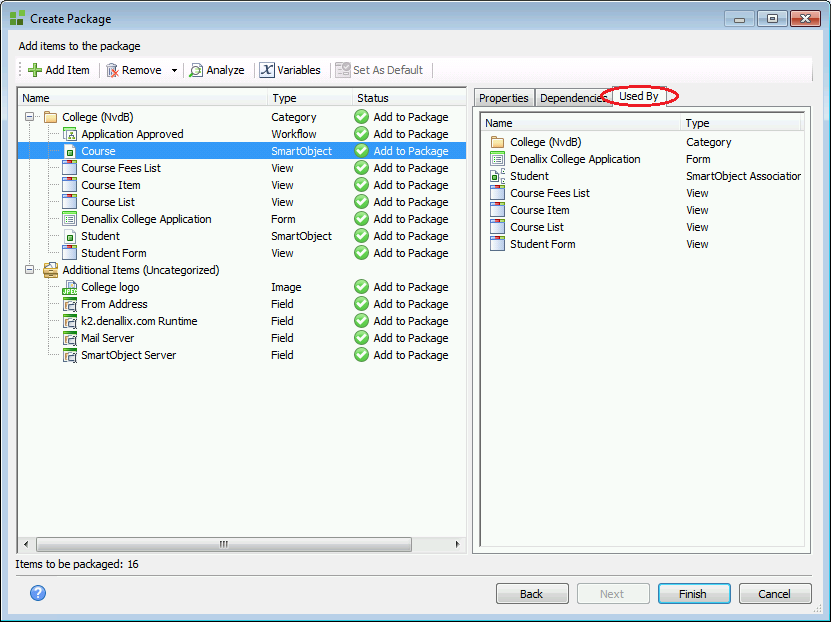Click green status check for Student Form
The image size is (831, 622).
pyautogui.click(x=362, y=253)
